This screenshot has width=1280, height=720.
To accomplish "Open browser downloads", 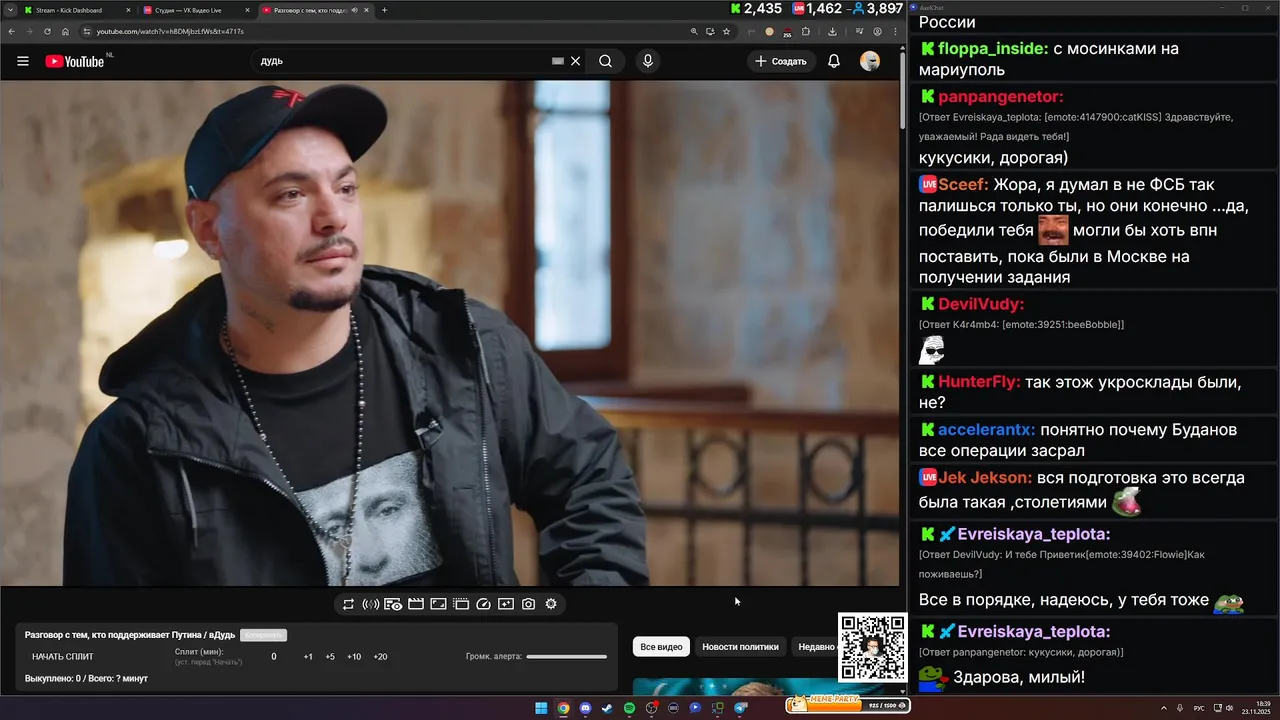I will tap(832, 31).
